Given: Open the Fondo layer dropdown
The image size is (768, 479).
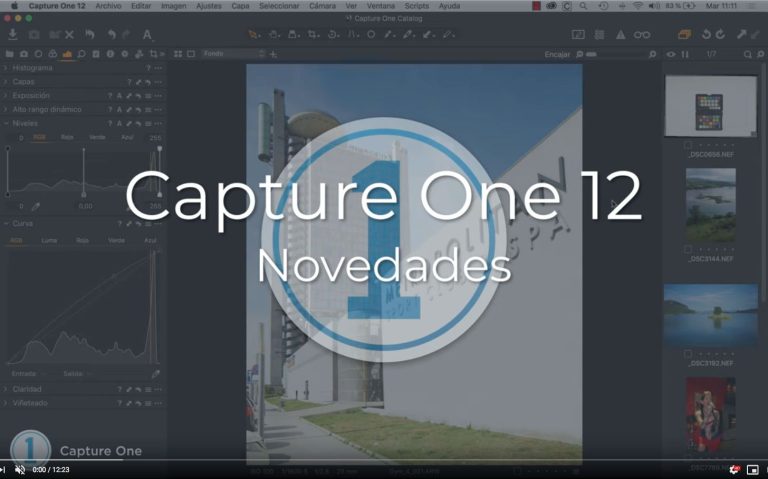Looking at the screenshot, I should point(234,54).
